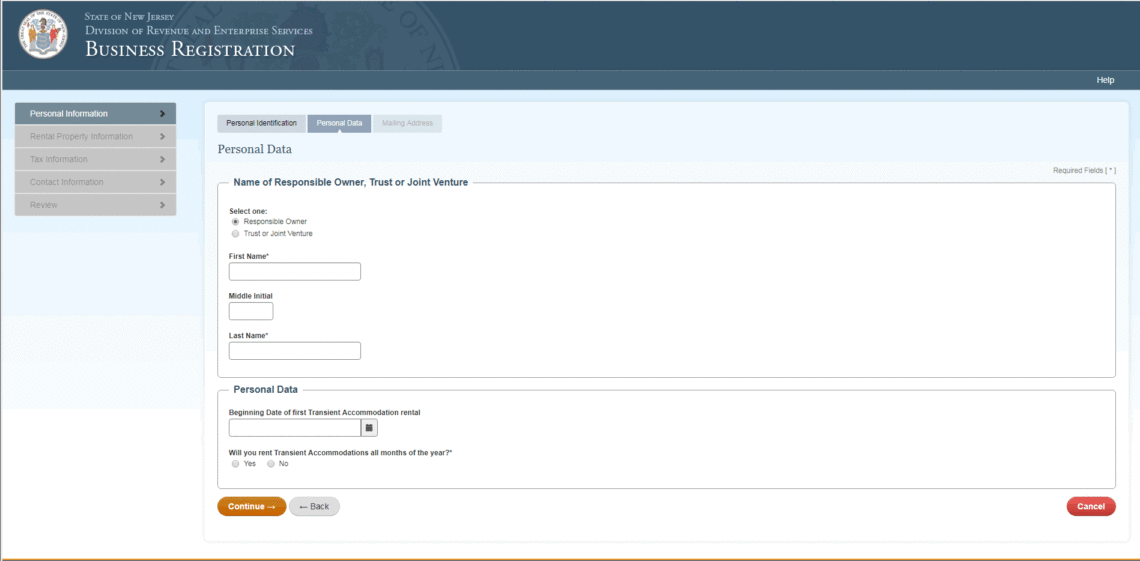The image size is (1140, 561).
Task: Click the red Cancel button
Action: (1090, 507)
